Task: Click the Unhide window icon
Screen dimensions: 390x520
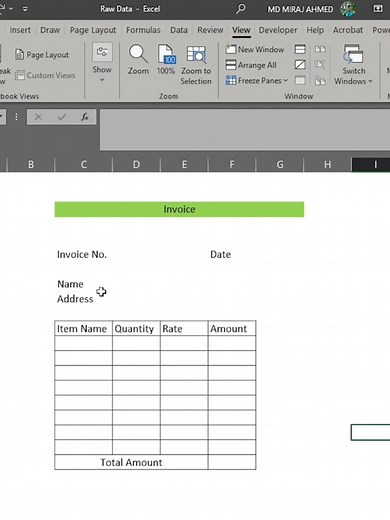Action: (x=300, y=80)
